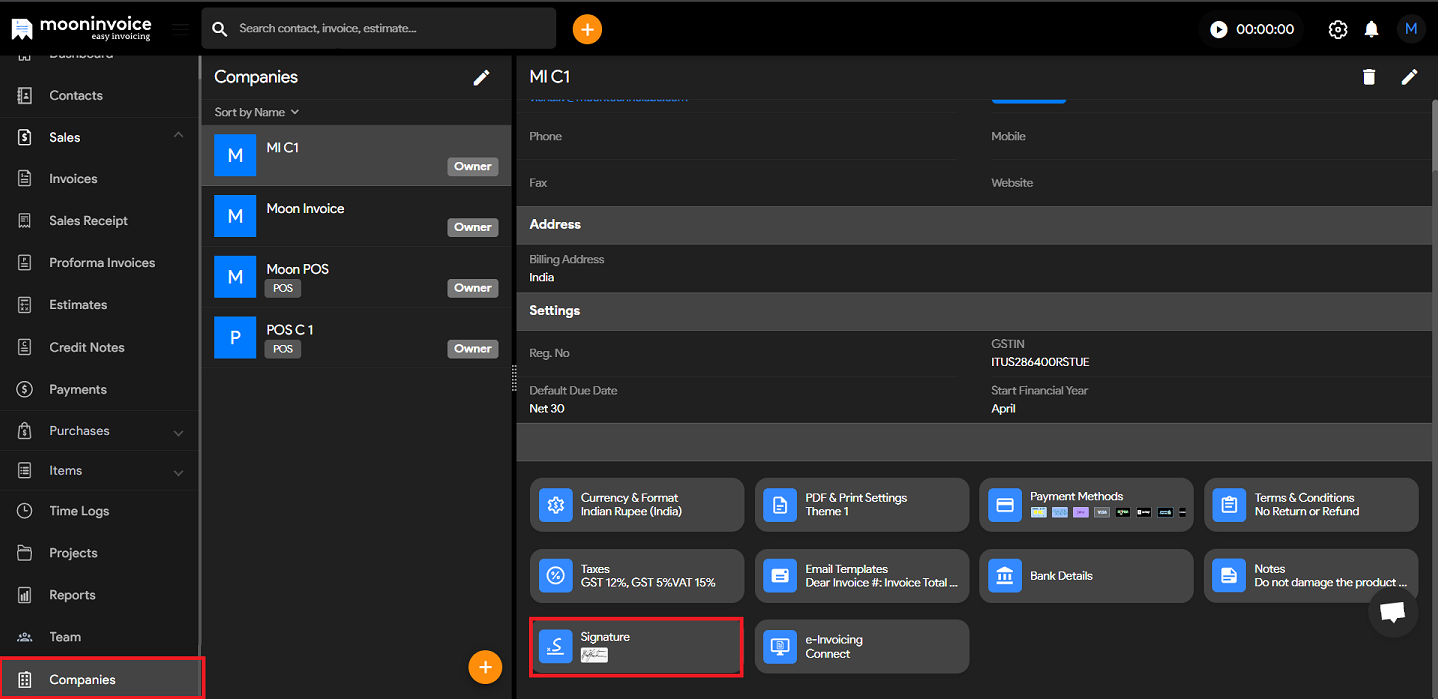Screen dimensions: 1438x699
Task: Open the settings gear icon
Action: (1337, 29)
